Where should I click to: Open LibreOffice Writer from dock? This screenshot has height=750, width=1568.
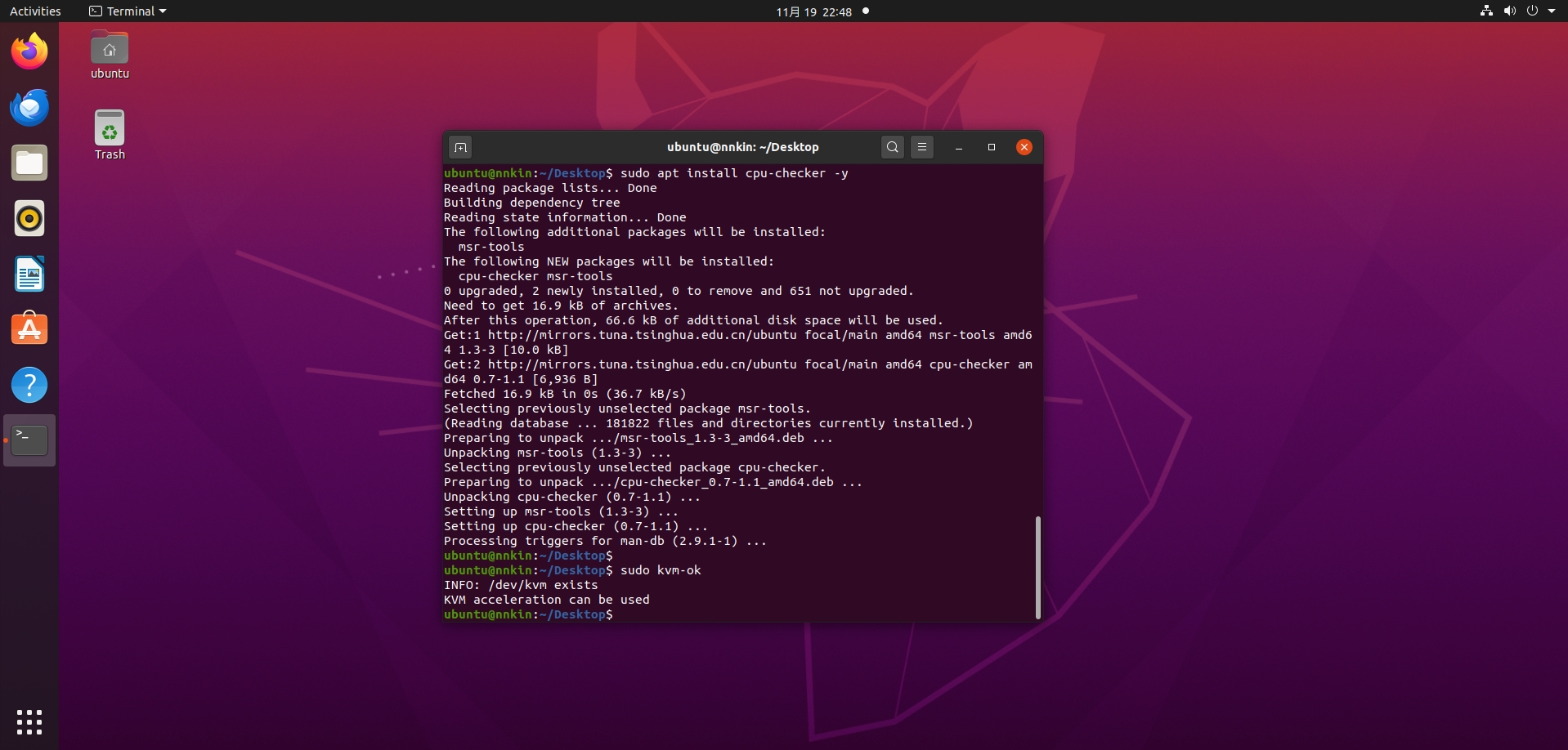pos(29,275)
